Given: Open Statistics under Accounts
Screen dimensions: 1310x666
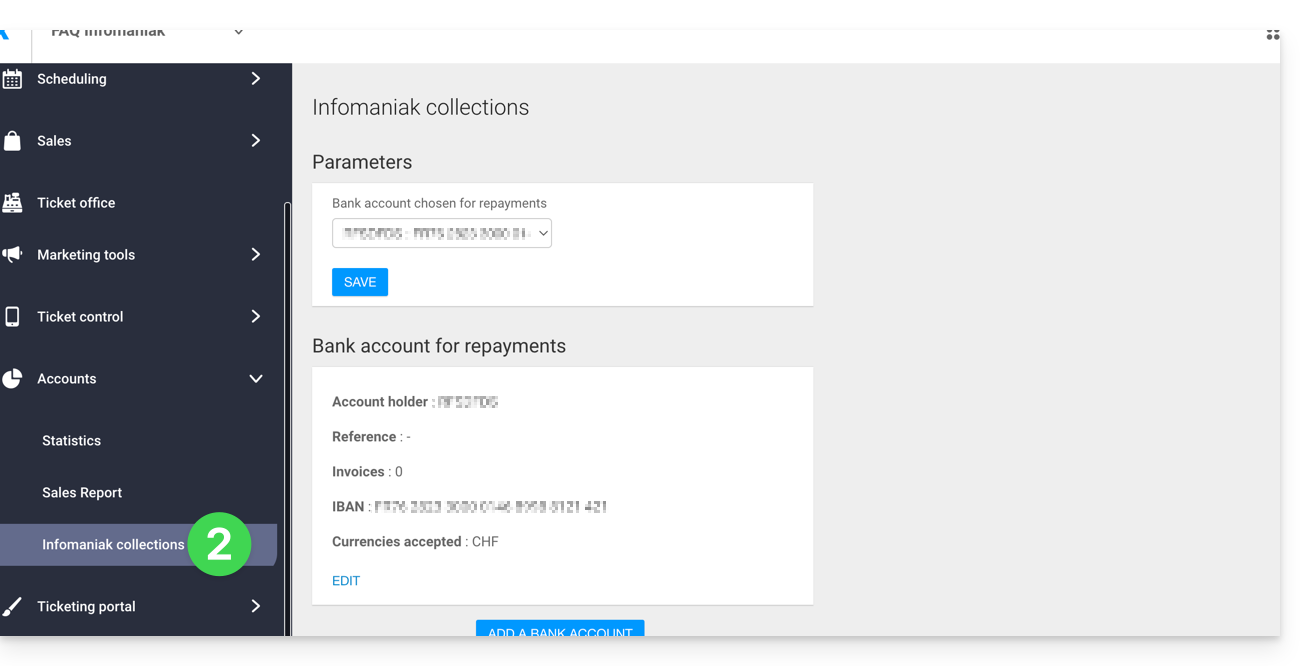Looking at the screenshot, I should point(71,441).
